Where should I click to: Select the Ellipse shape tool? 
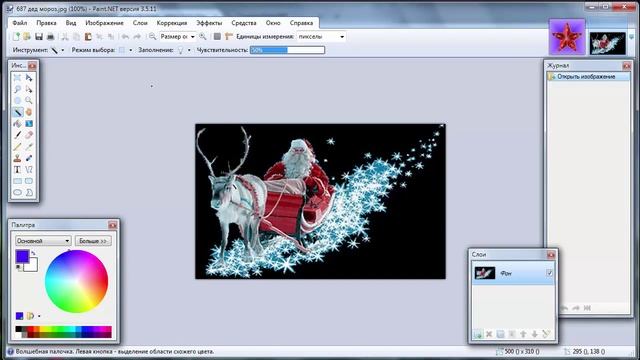pos(17,192)
